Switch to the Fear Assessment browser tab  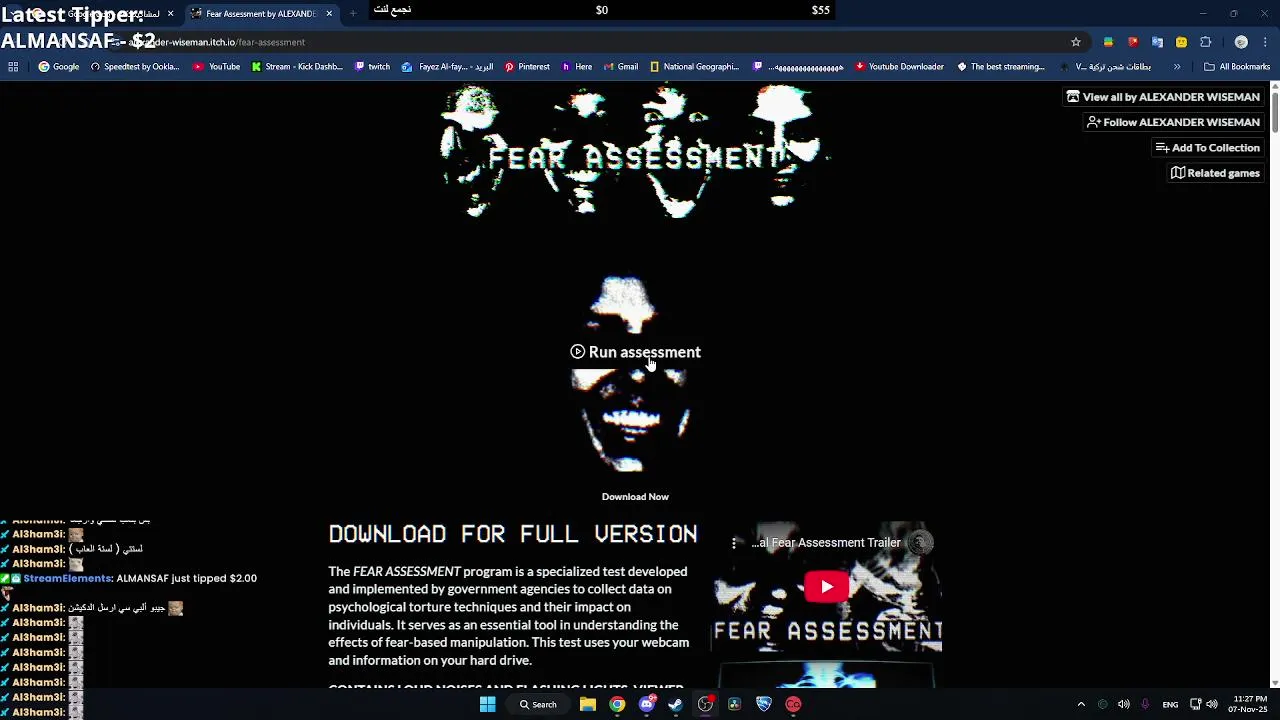(x=260, y=14)
